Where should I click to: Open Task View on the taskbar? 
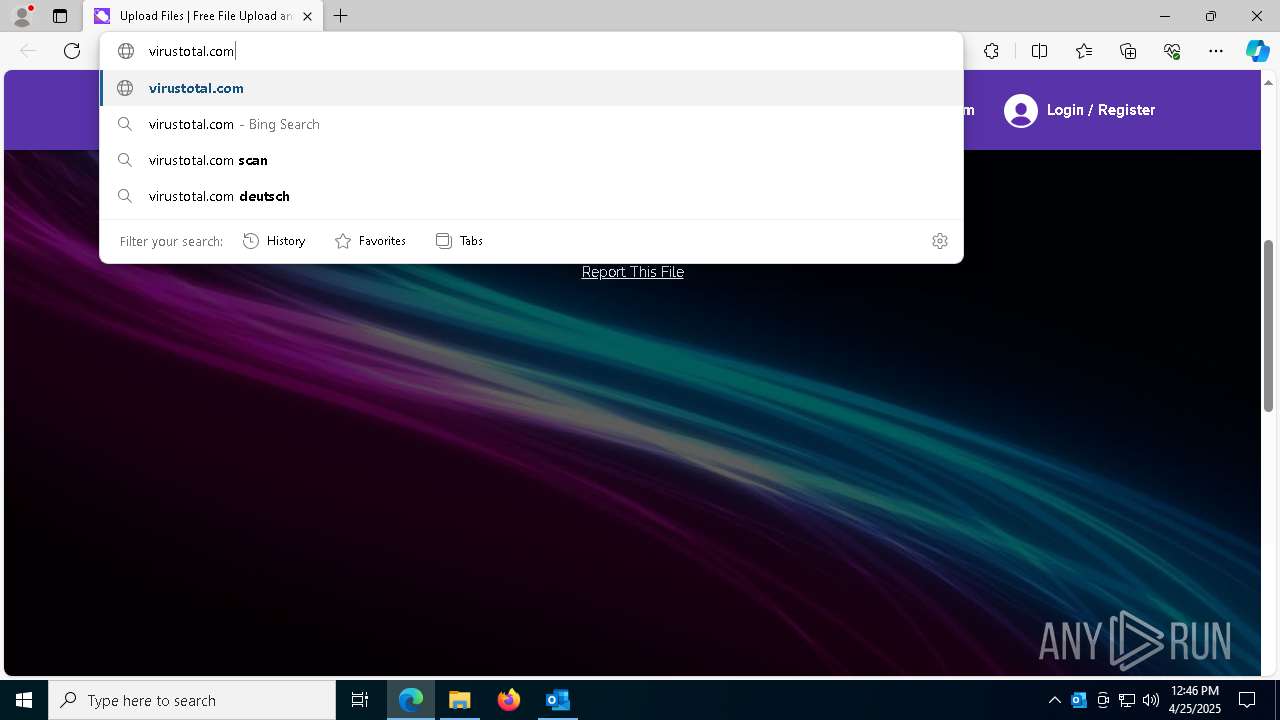[360, 700]
